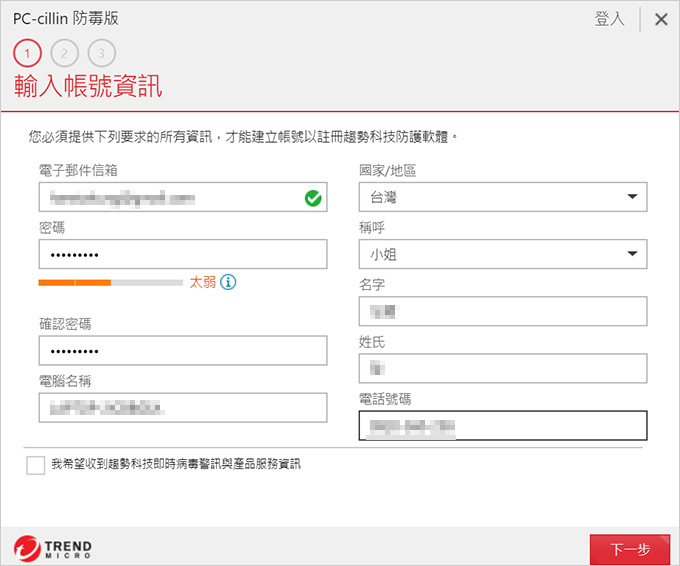
Task: Click the 姓氏 input field
Action: (x=503, y=369)
